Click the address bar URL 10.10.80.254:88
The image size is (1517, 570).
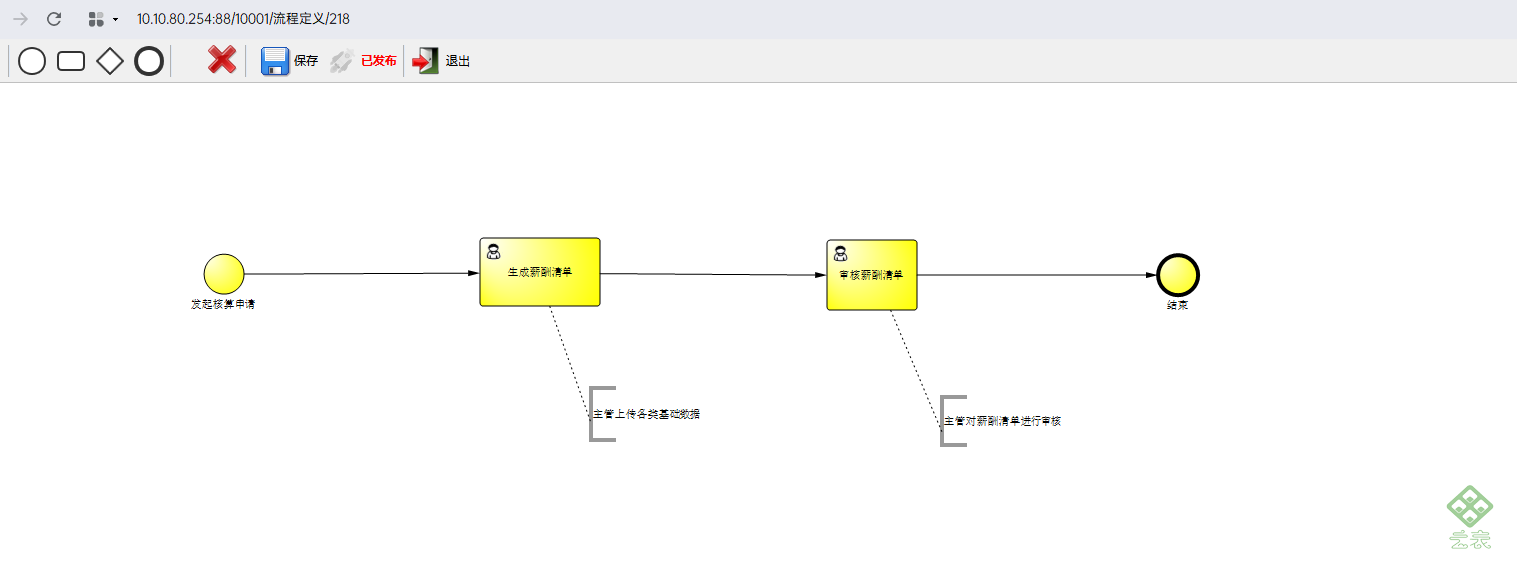click(243, 19)
